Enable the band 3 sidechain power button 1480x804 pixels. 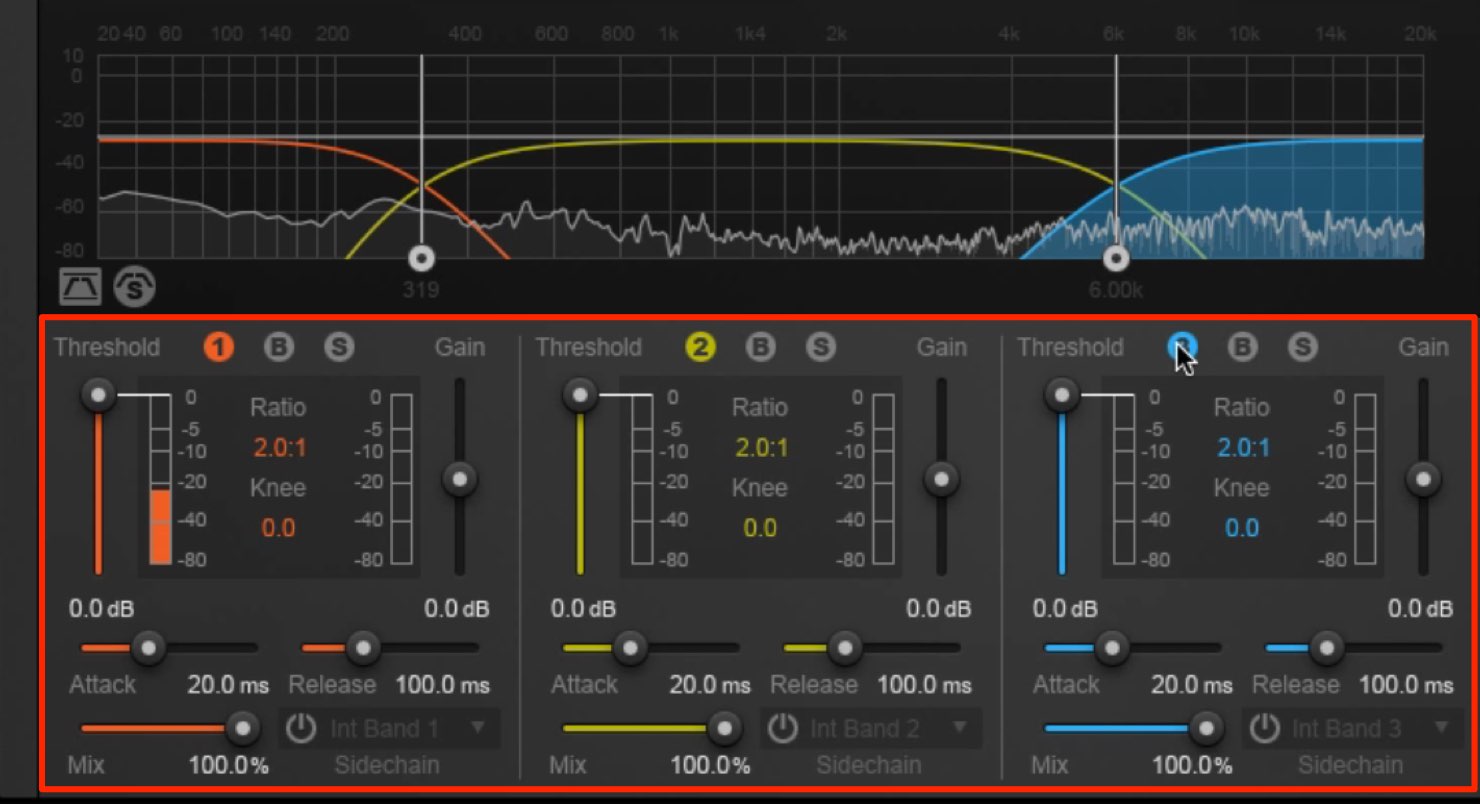coord(1265,729)
